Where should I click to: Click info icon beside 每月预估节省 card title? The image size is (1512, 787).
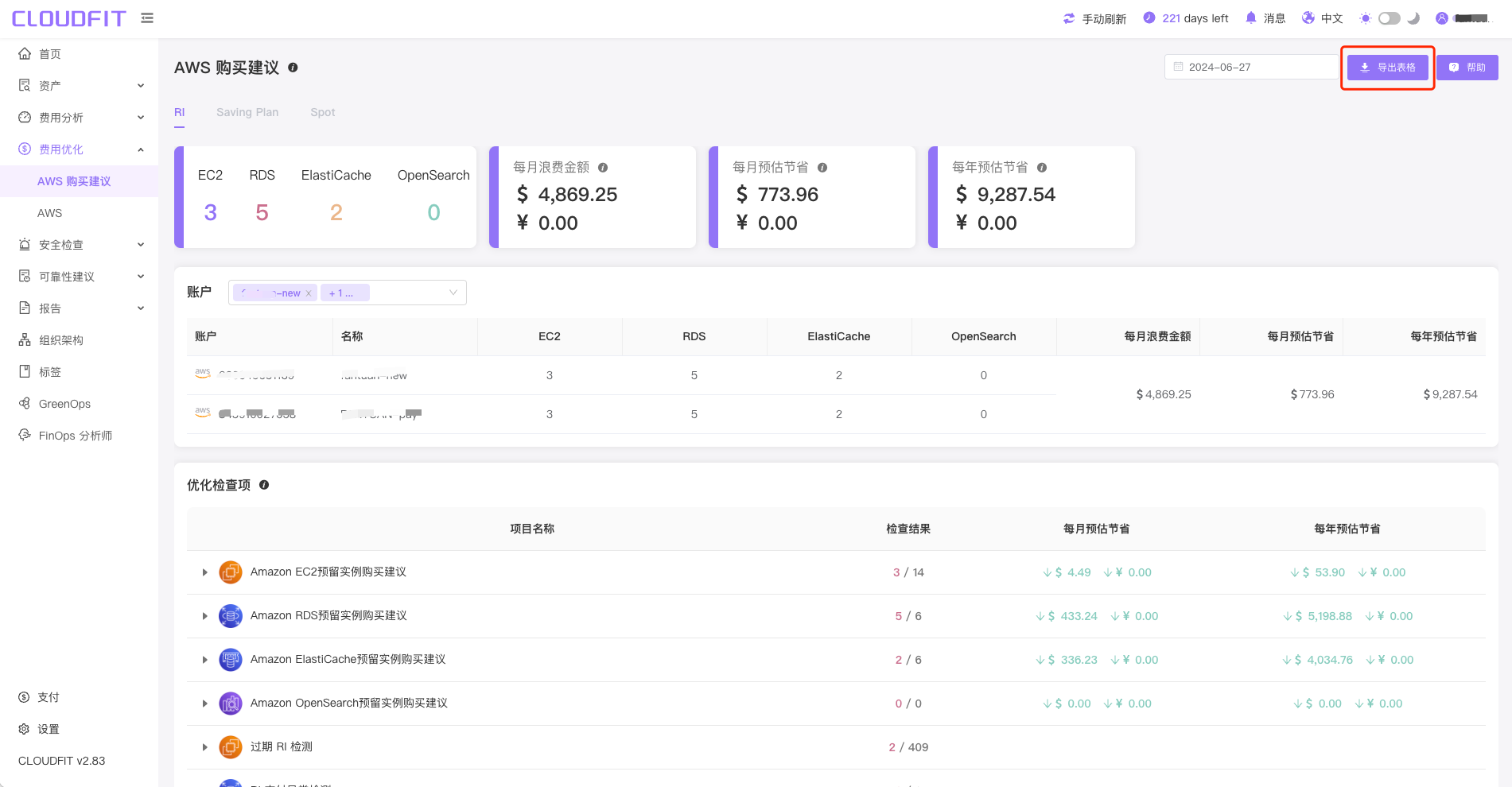(822, 168)
